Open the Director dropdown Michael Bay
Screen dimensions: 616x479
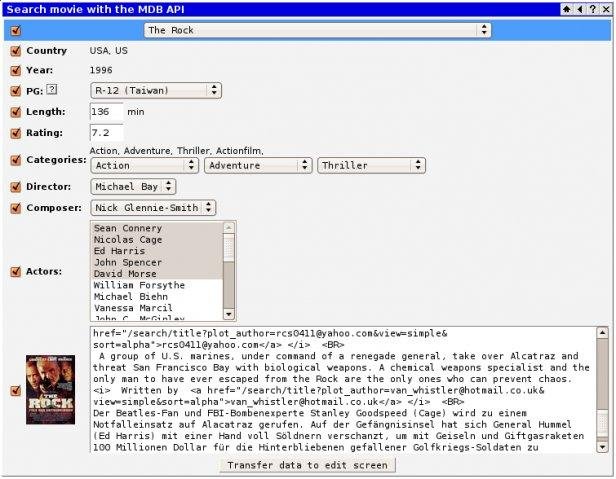[133, 187]
